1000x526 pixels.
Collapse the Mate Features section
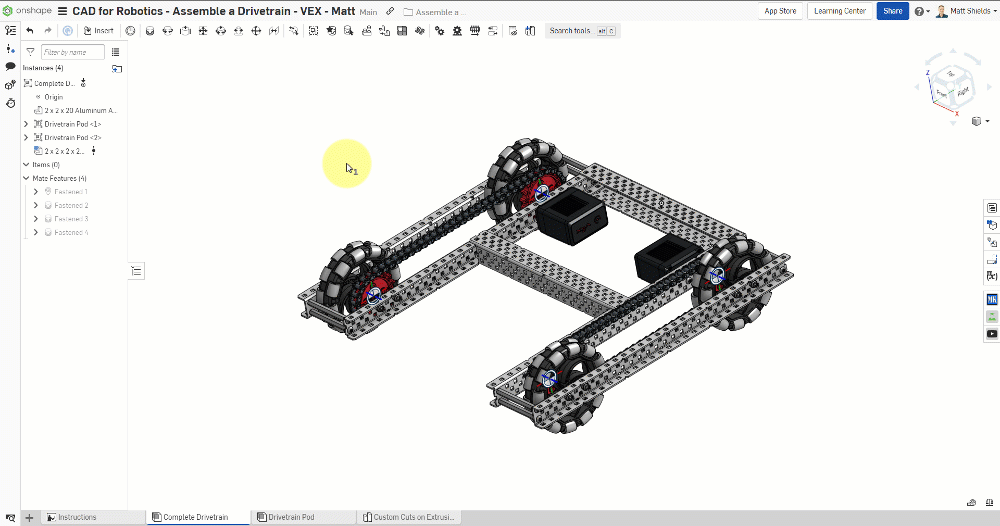[25, 178]
